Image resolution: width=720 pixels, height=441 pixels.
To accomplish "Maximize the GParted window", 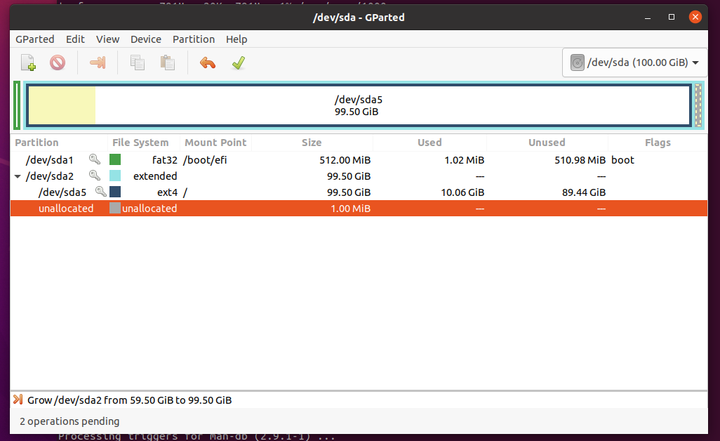I will [x=671, y=17].
